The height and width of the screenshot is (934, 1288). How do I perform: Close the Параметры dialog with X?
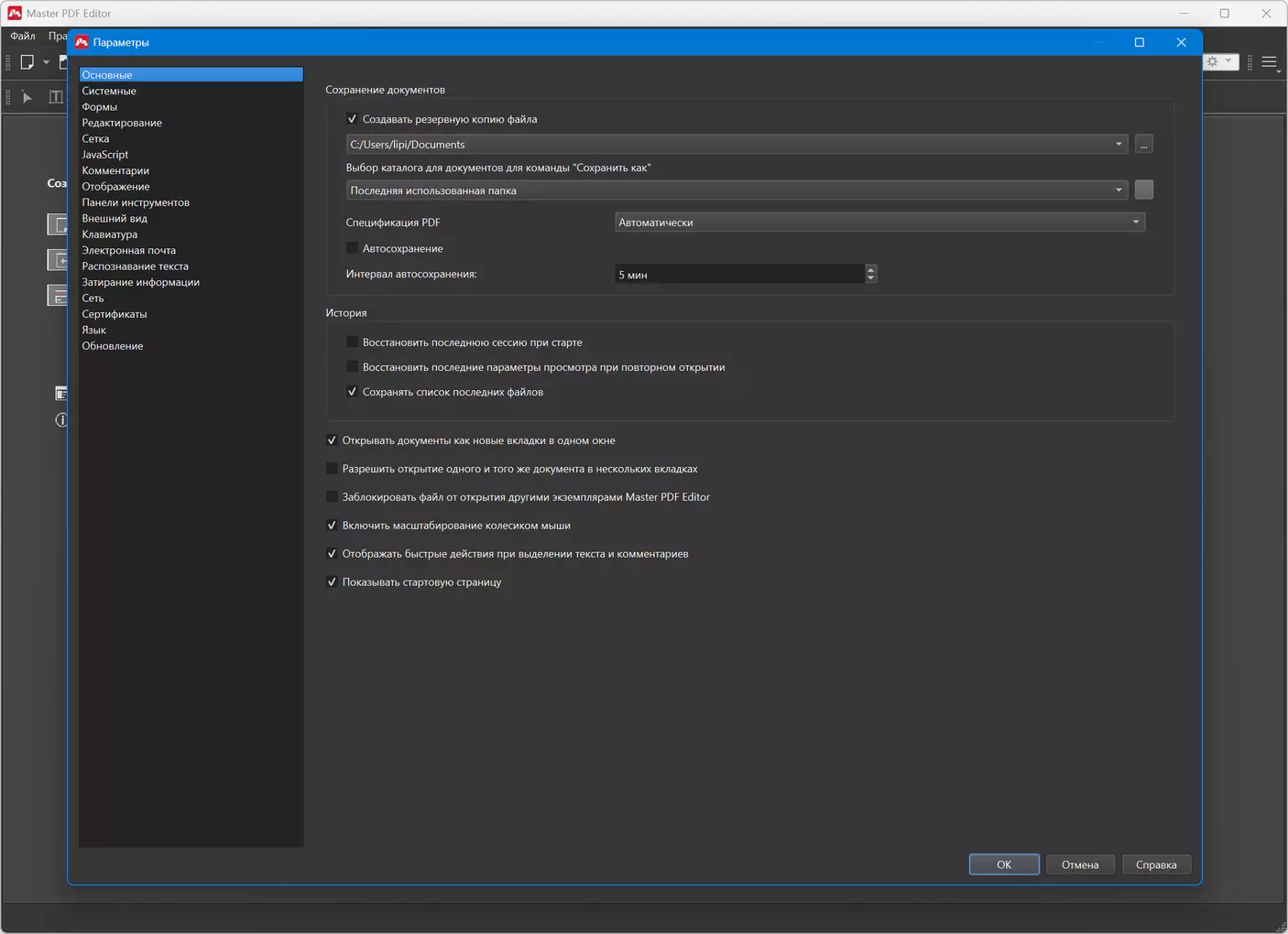(x=1181, y=42)
